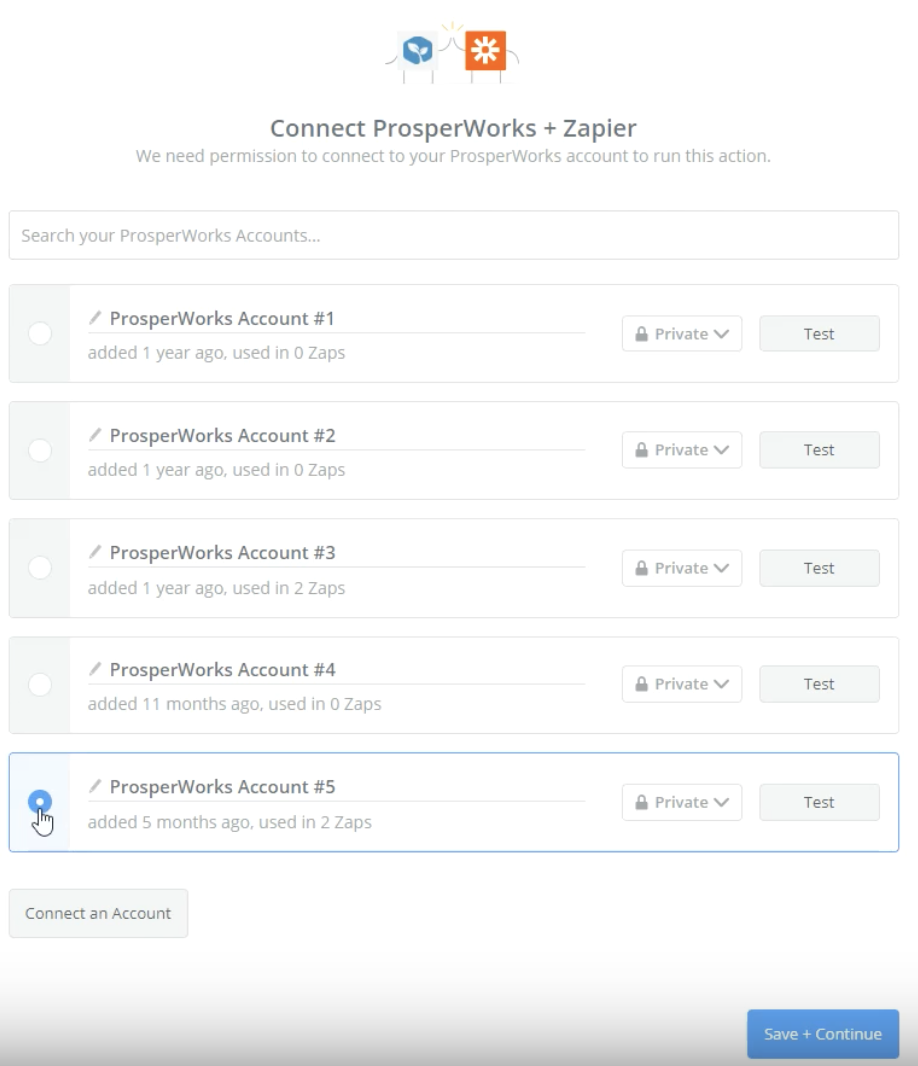
Task: Open Private dropdown for Account #1
Action: (x=681, y=333)
